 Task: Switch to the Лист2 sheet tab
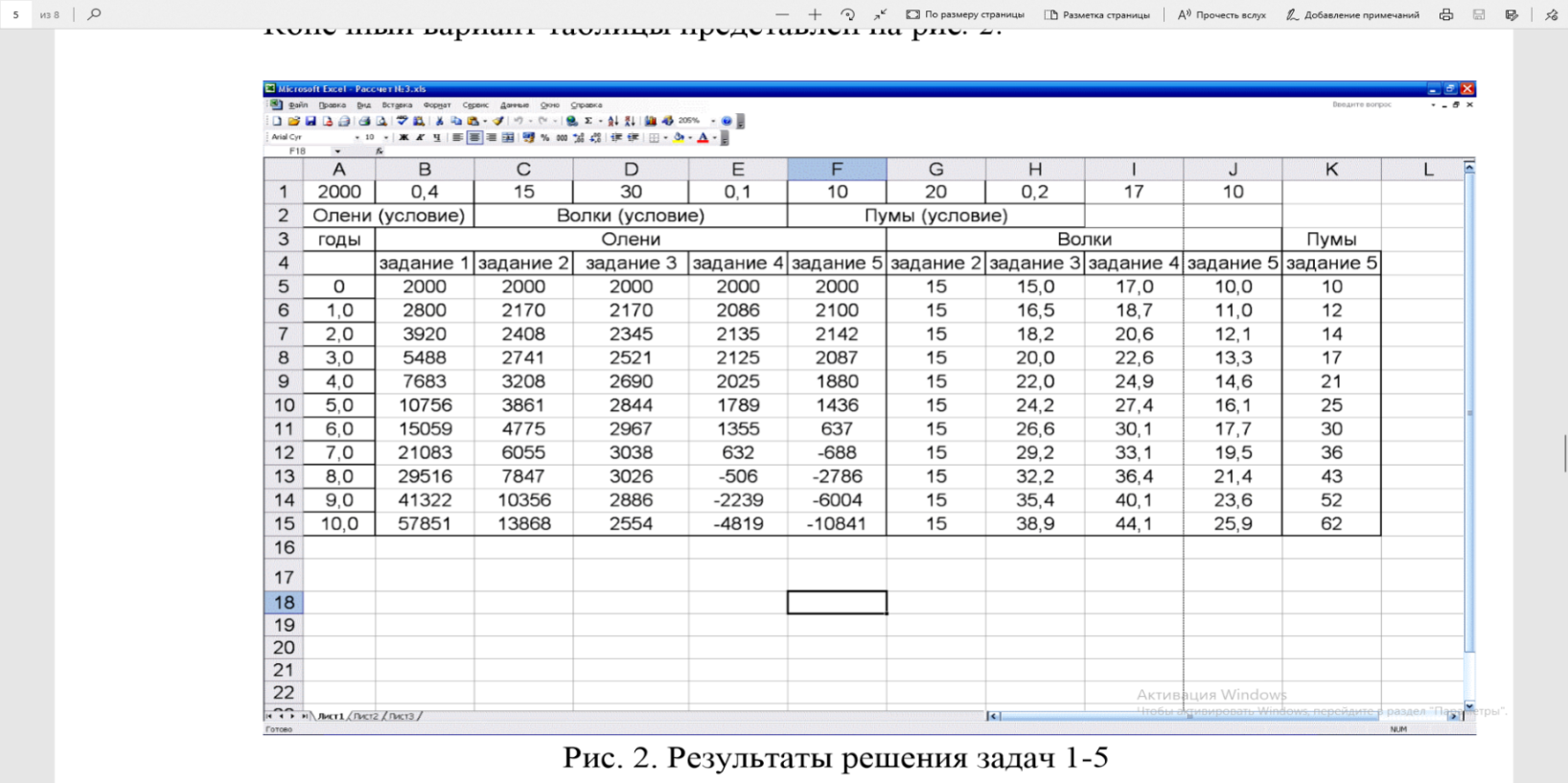(366, 716)
